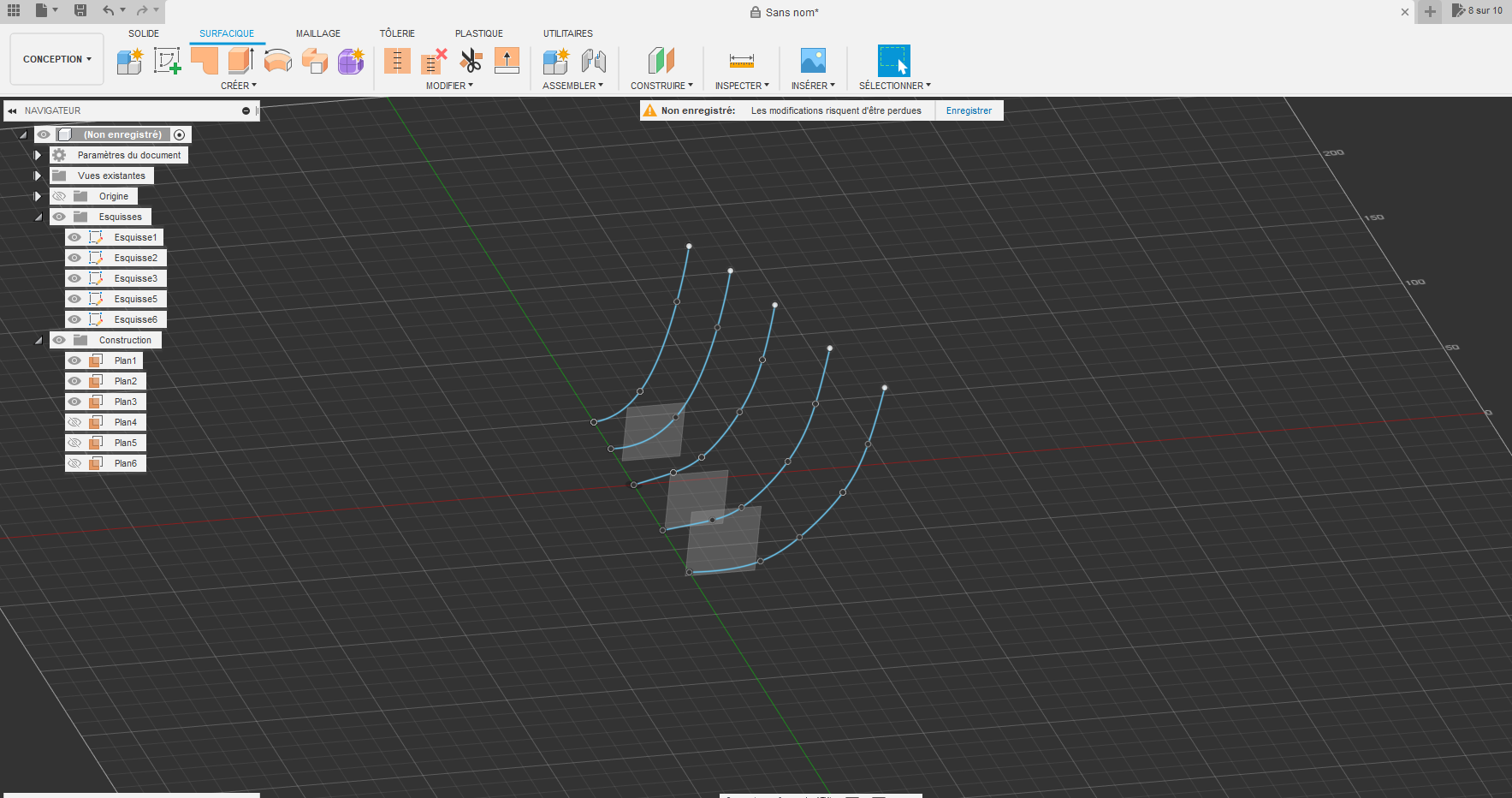Click the Offset Plane construct icon

661,61
